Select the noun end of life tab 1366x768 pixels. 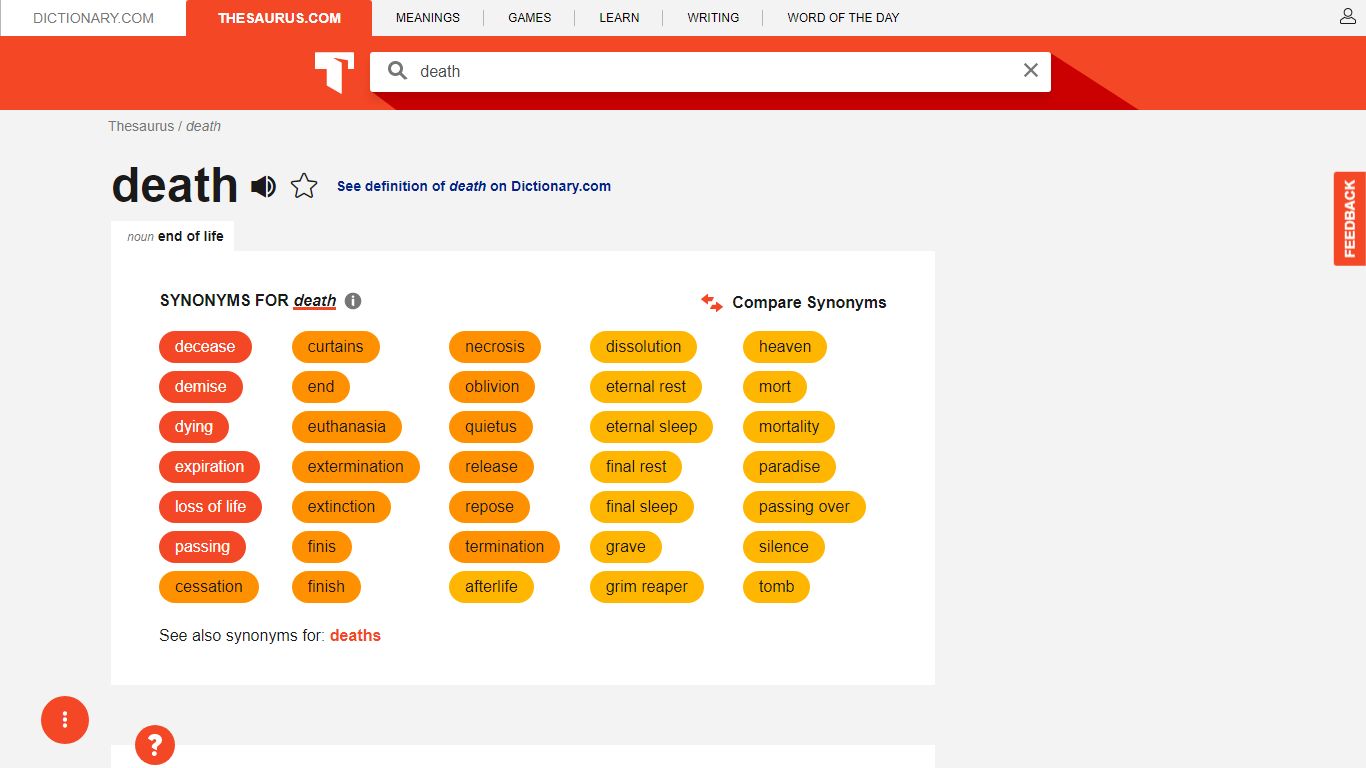[175, 236]
